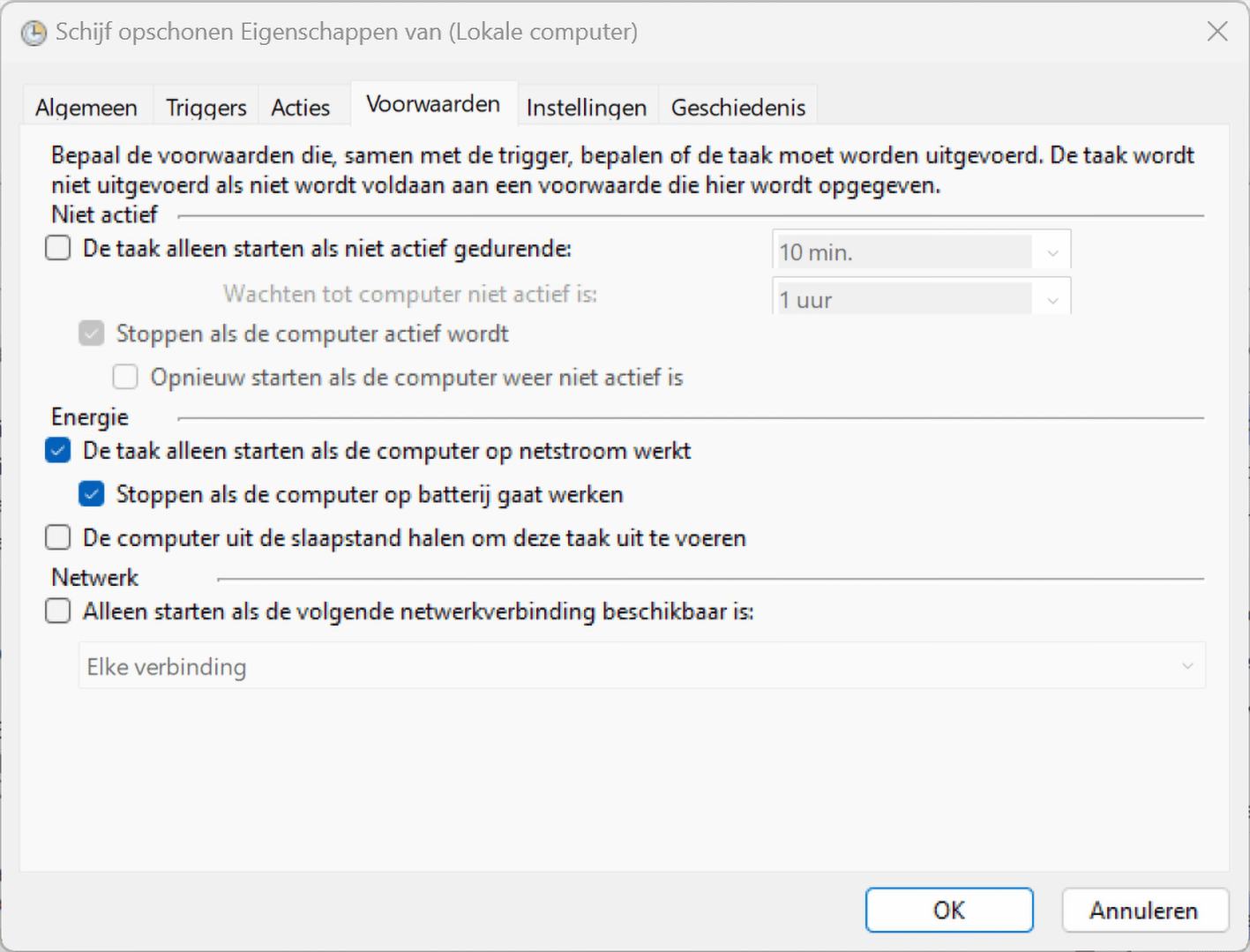Check 'Opnieuw starten als de computer weer niet actief is'

[x=125, y=377]
